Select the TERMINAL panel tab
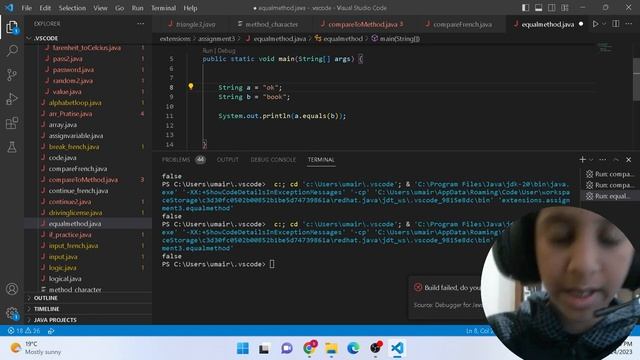This screenshot has height=360, width=640. point(321,160)
